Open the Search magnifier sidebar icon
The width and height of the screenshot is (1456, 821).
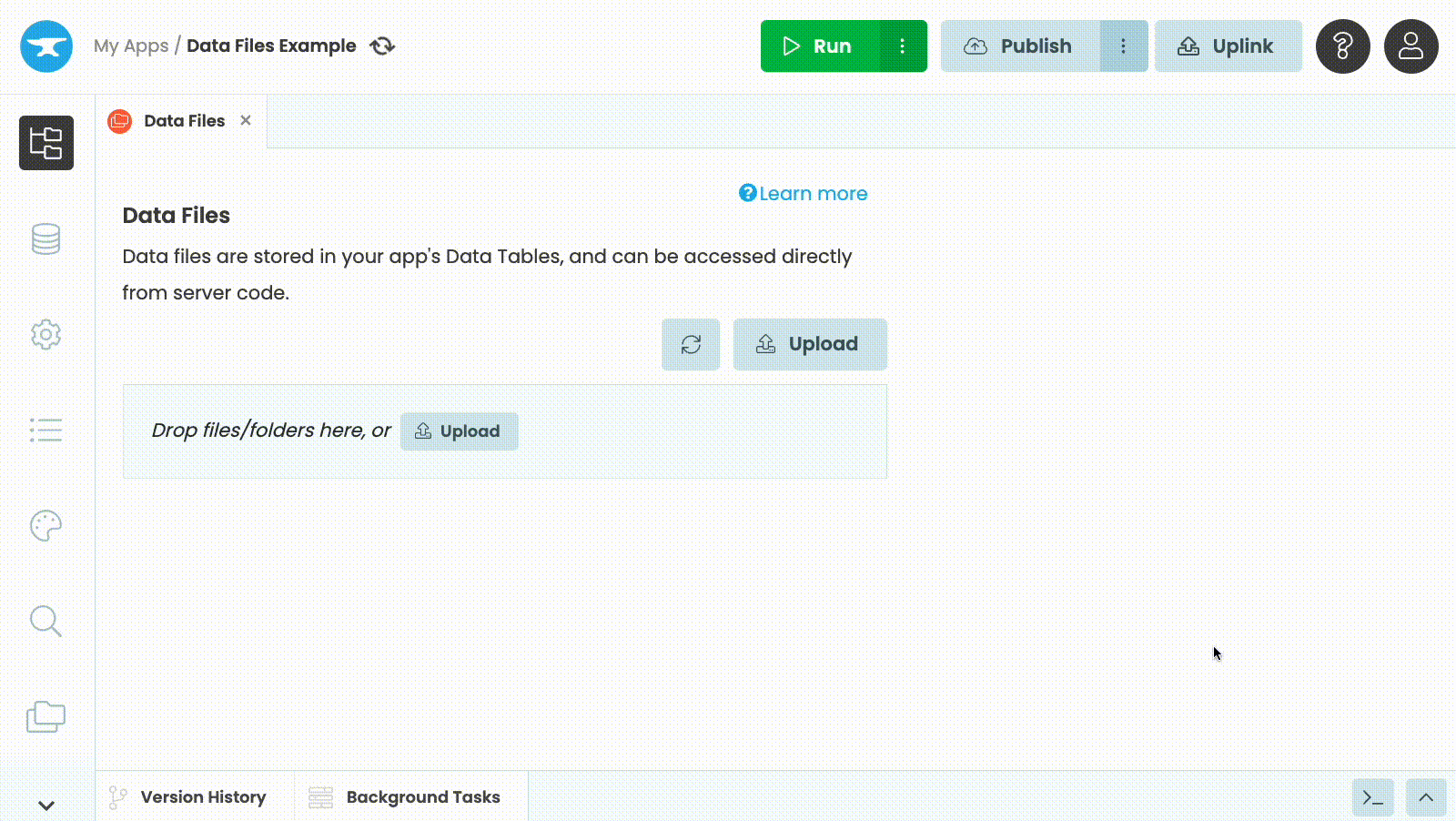click(46, 621)
